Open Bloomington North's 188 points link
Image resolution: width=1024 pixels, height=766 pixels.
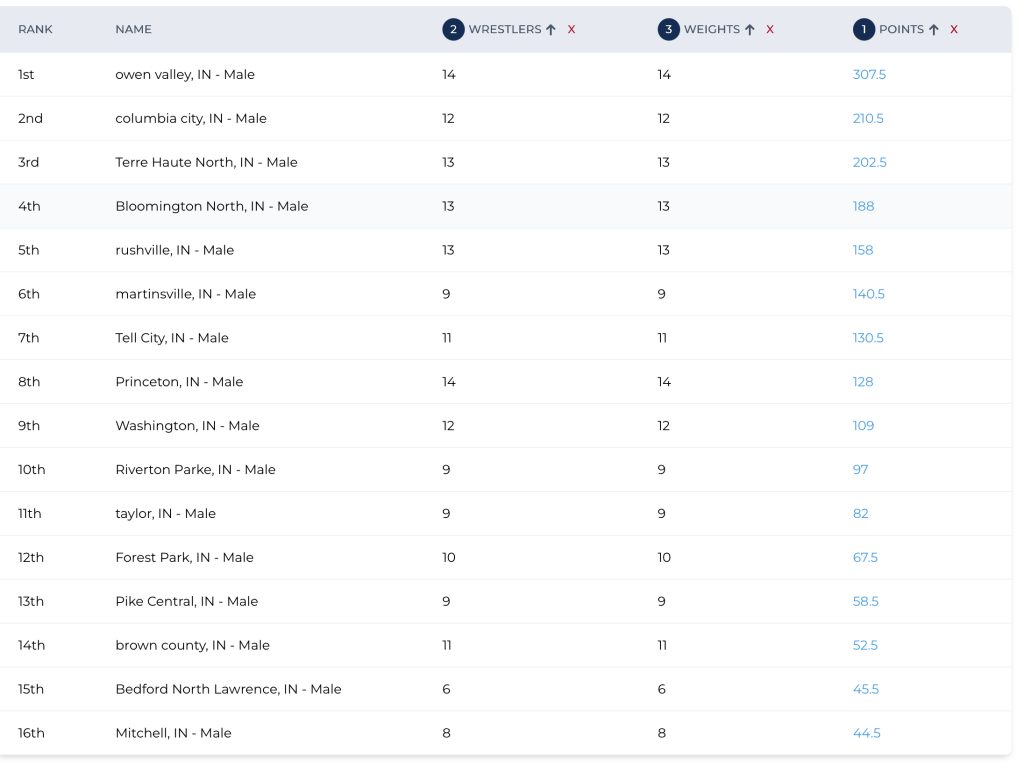click(863, 207)
